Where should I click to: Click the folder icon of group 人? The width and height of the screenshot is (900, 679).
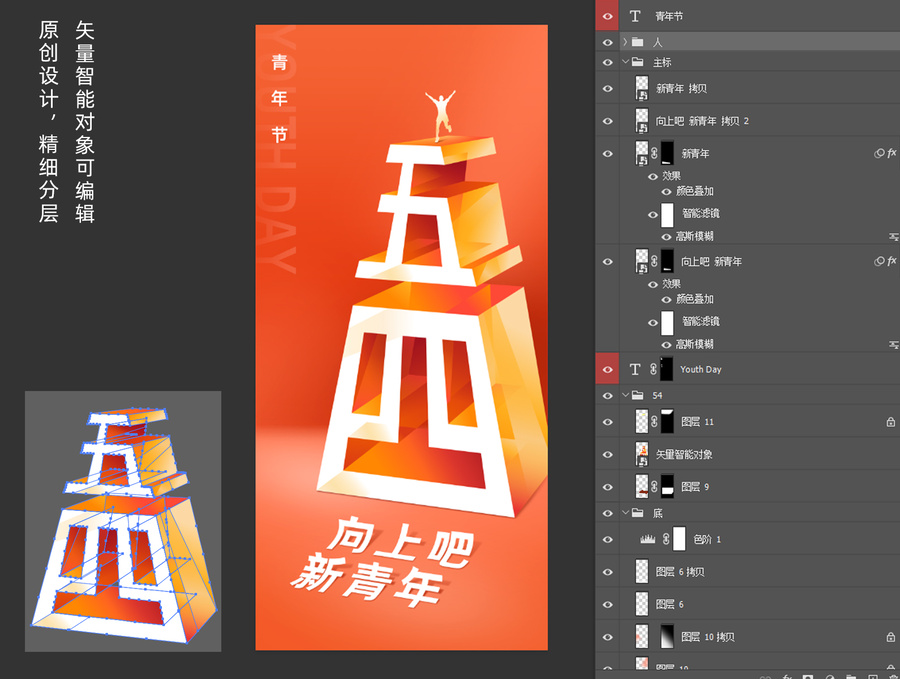[x=637, y=42]
